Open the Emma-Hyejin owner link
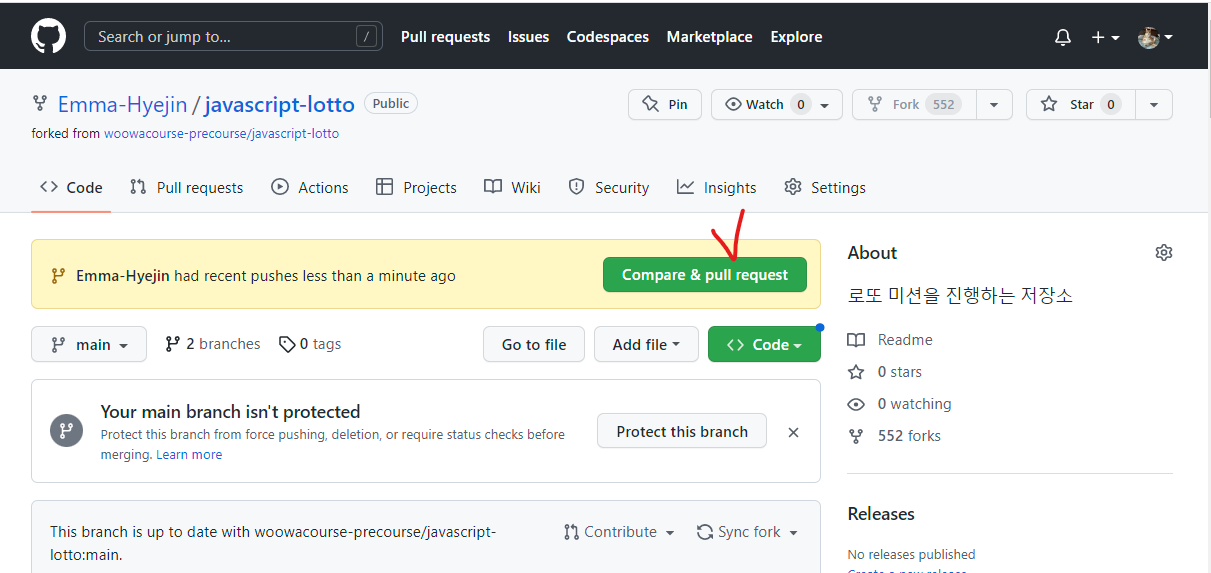 pos(122,105)
